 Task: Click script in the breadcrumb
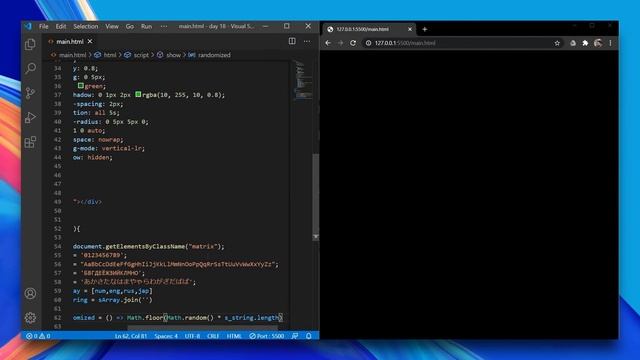click(x=141, y=55)
